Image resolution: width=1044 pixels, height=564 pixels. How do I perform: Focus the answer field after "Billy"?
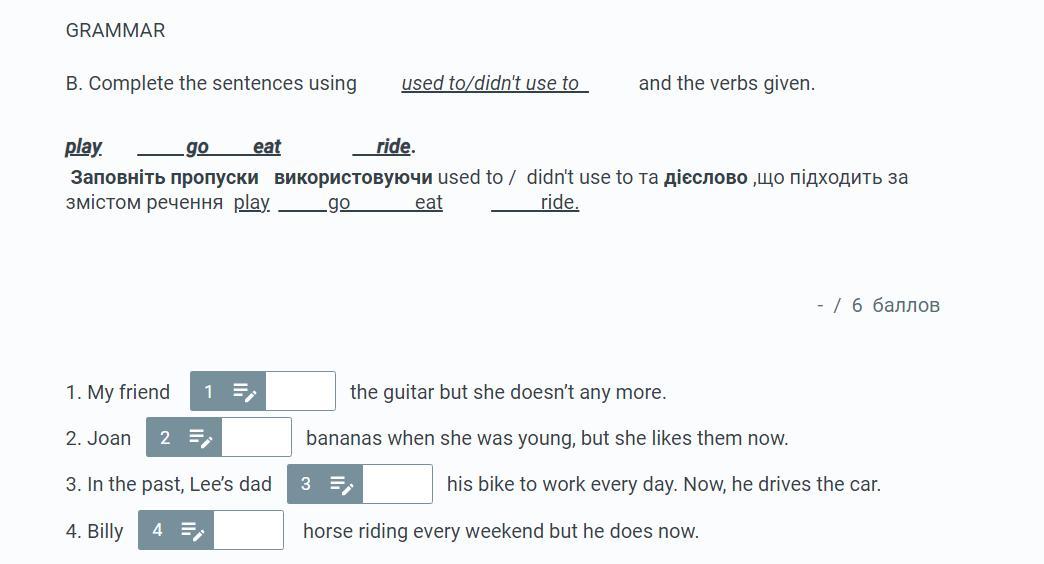[x=248, y=530]
